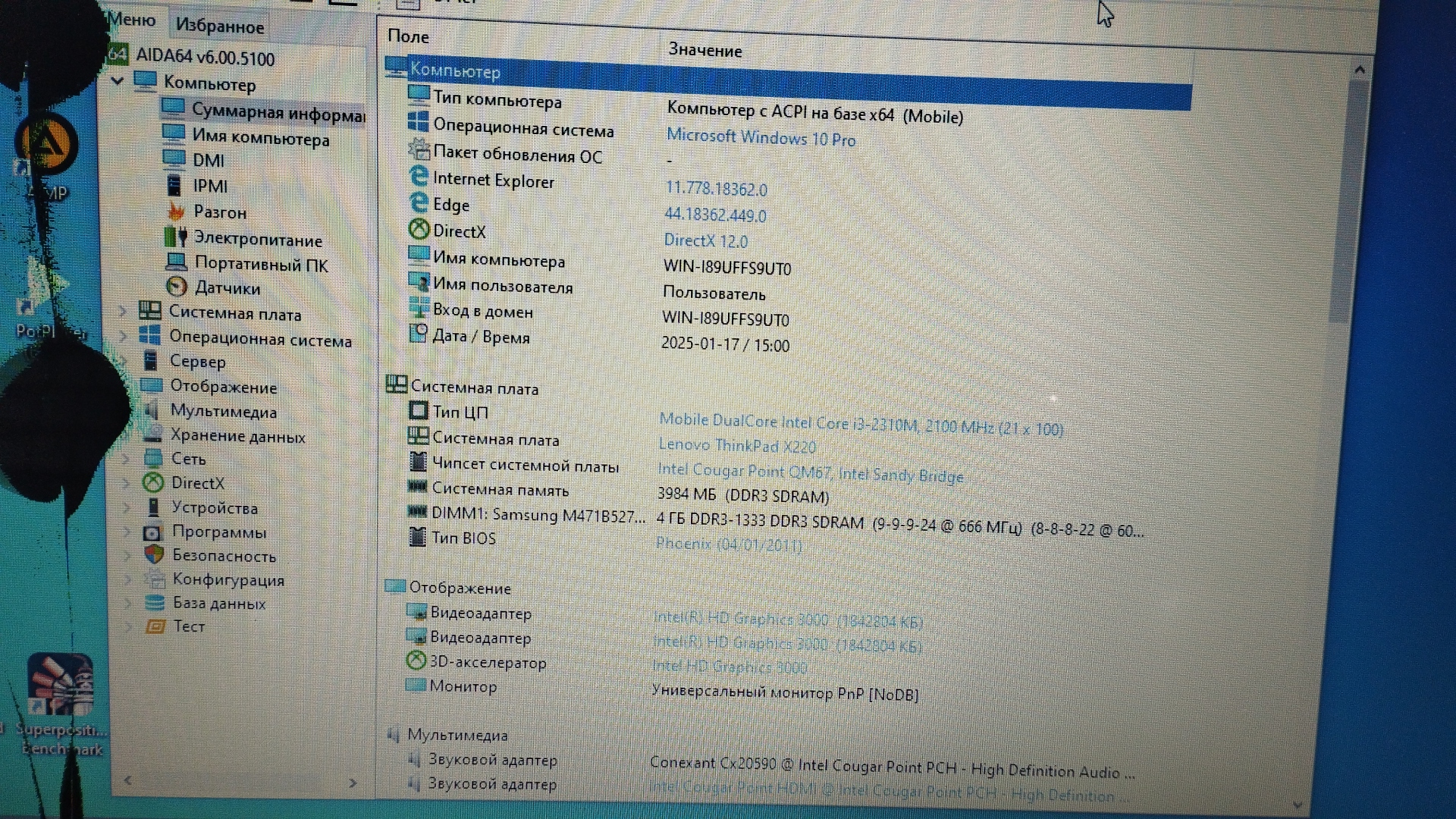Image resolution: width=1456 pixels, height=819 pixels.
Task: Click the AIDA64 v6.00.5100 root node
Action: tap(192, 55)
